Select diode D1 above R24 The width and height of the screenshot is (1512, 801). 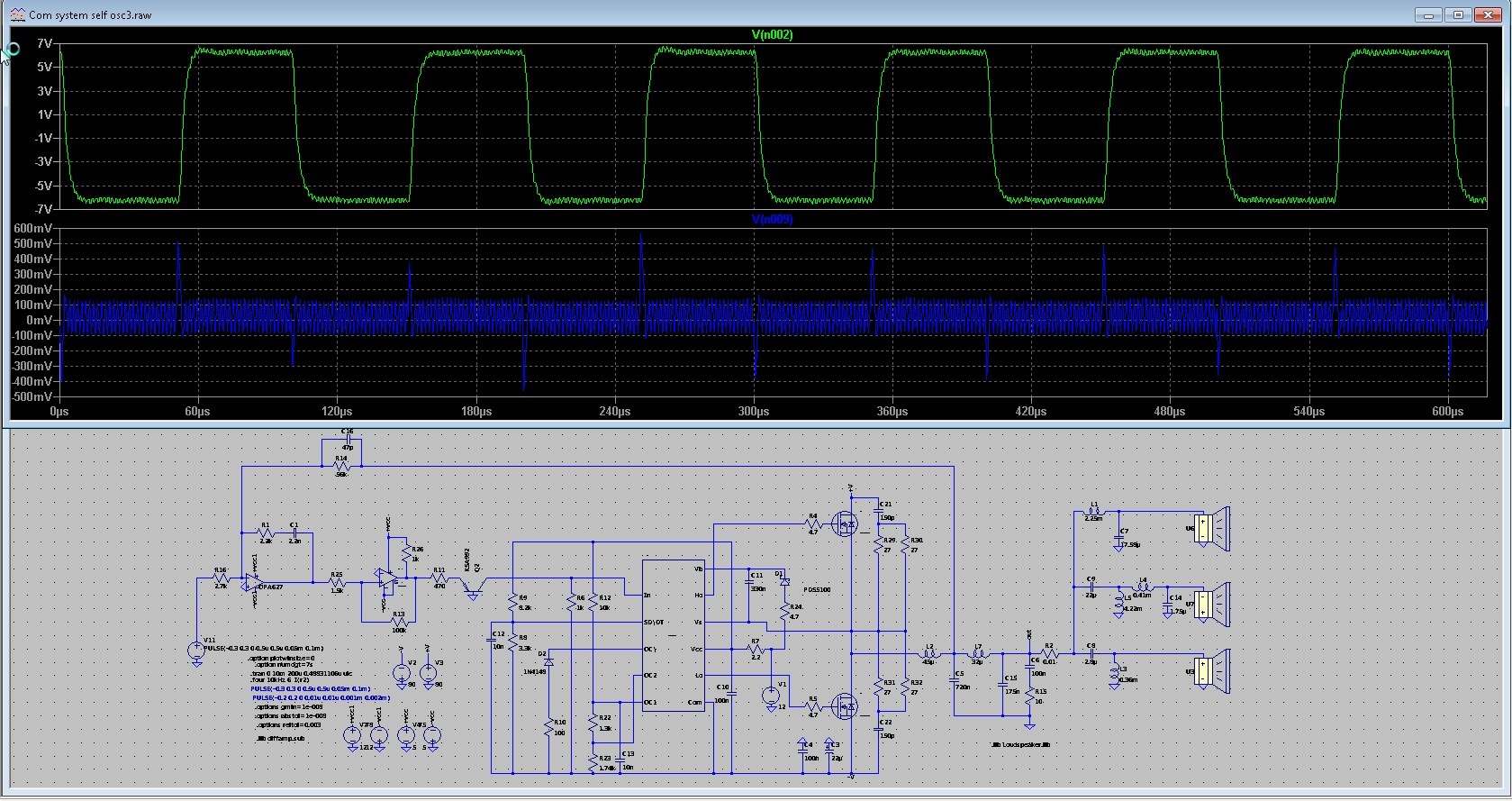[784, 582]
